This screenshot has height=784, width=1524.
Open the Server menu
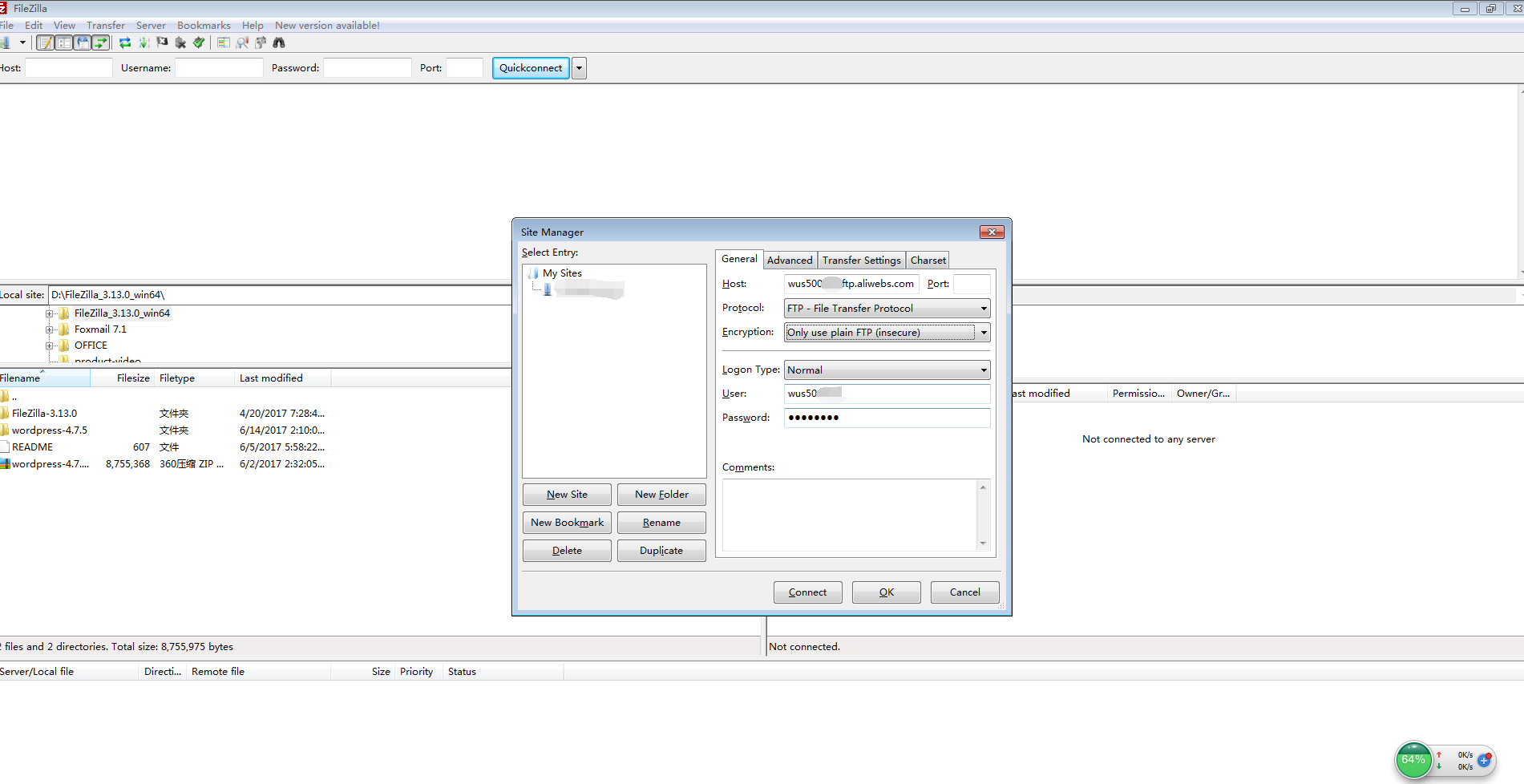pos(151,25)
